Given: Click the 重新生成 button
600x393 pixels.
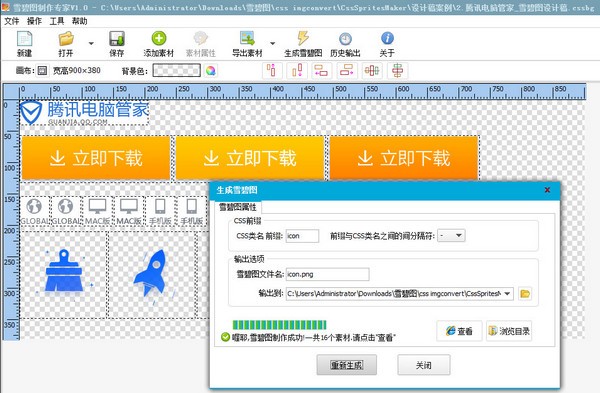Looking at the screenshot, I should [x=347, y=365].
